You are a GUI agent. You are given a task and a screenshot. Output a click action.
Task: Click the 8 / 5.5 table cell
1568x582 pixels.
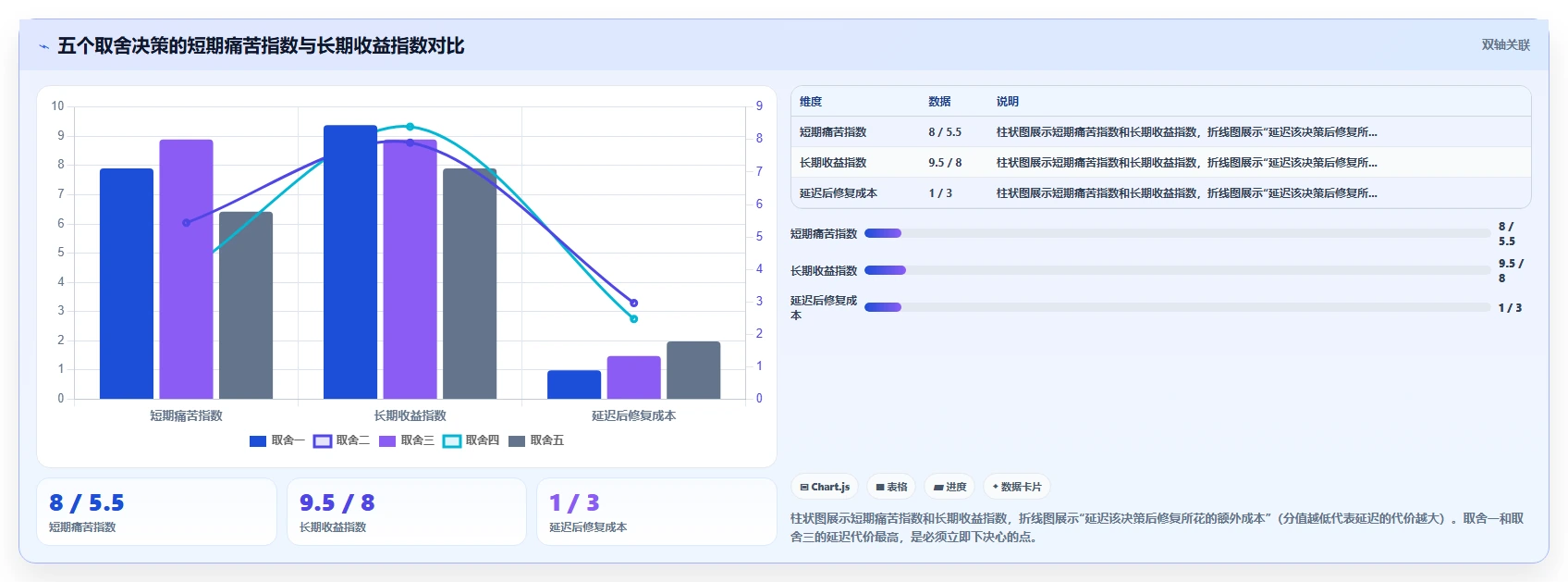[945, 132]
